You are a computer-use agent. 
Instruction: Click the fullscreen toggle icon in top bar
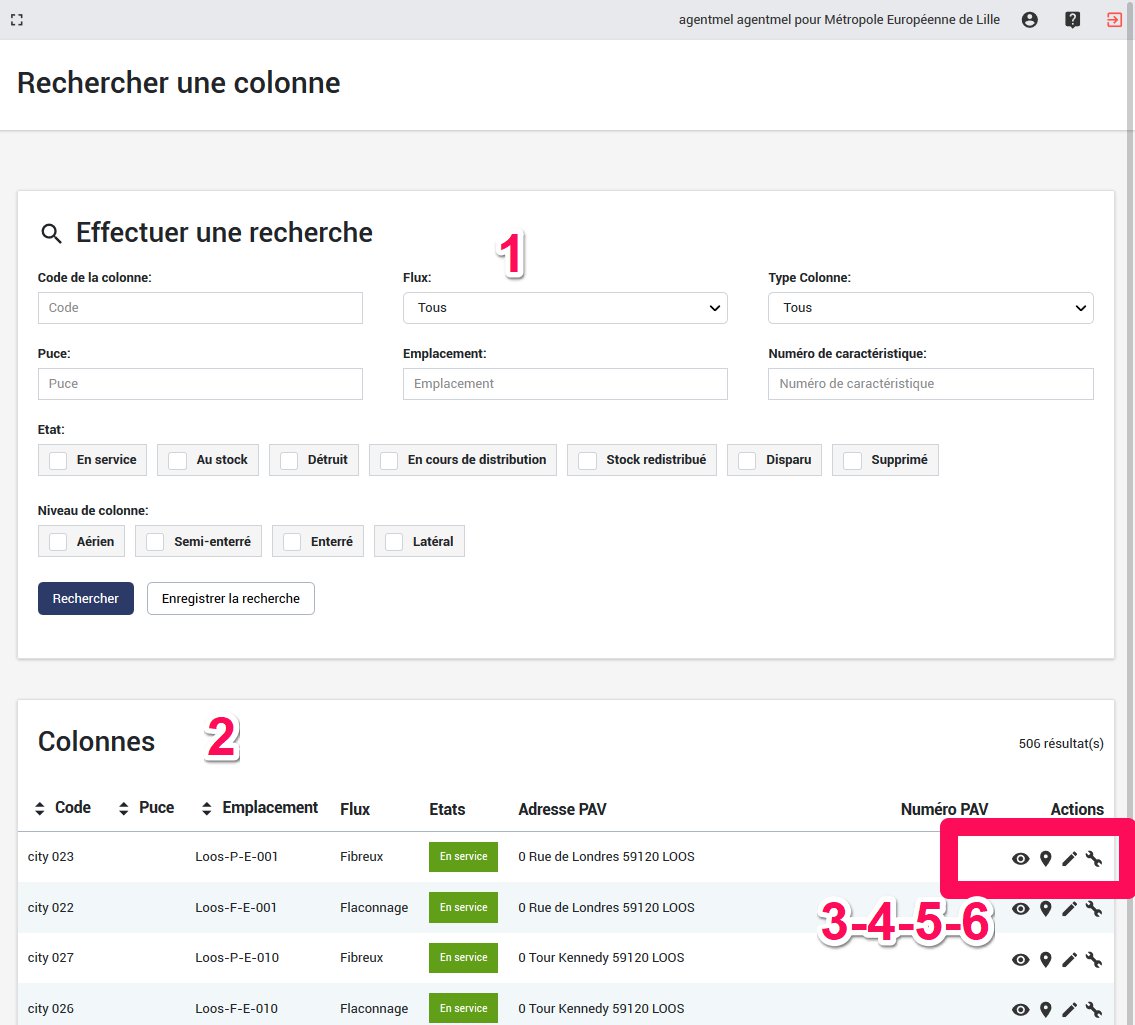click(x=17, y=20)
